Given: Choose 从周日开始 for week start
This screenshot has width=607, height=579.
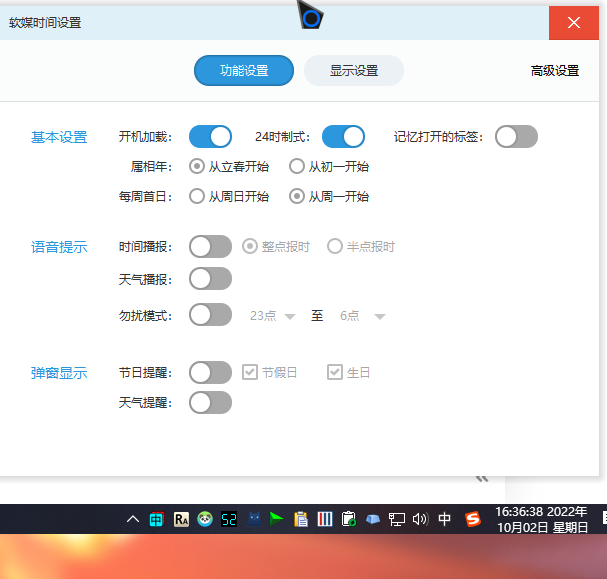Looking at the screenshot, I should pos(197,196).
